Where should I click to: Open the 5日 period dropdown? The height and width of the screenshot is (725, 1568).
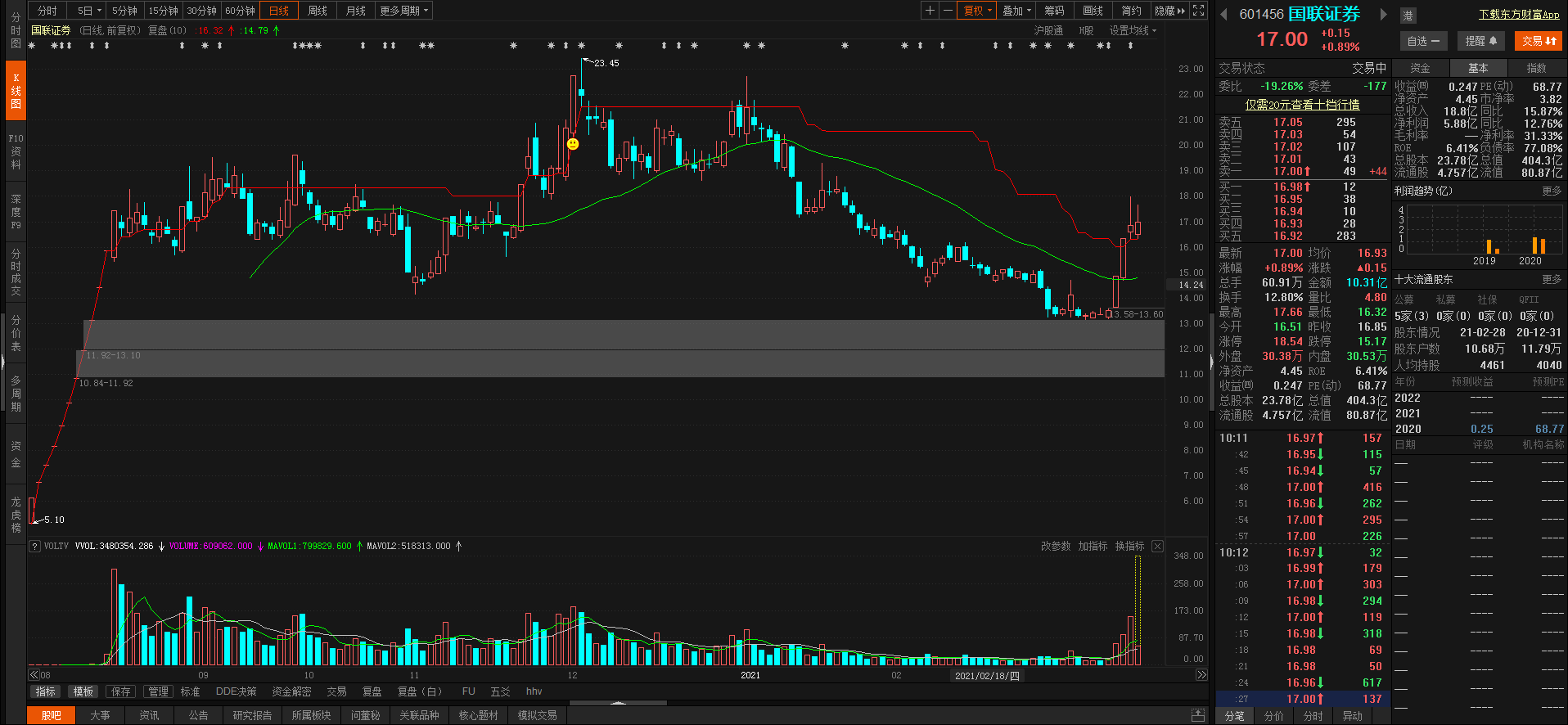[88, 11]
